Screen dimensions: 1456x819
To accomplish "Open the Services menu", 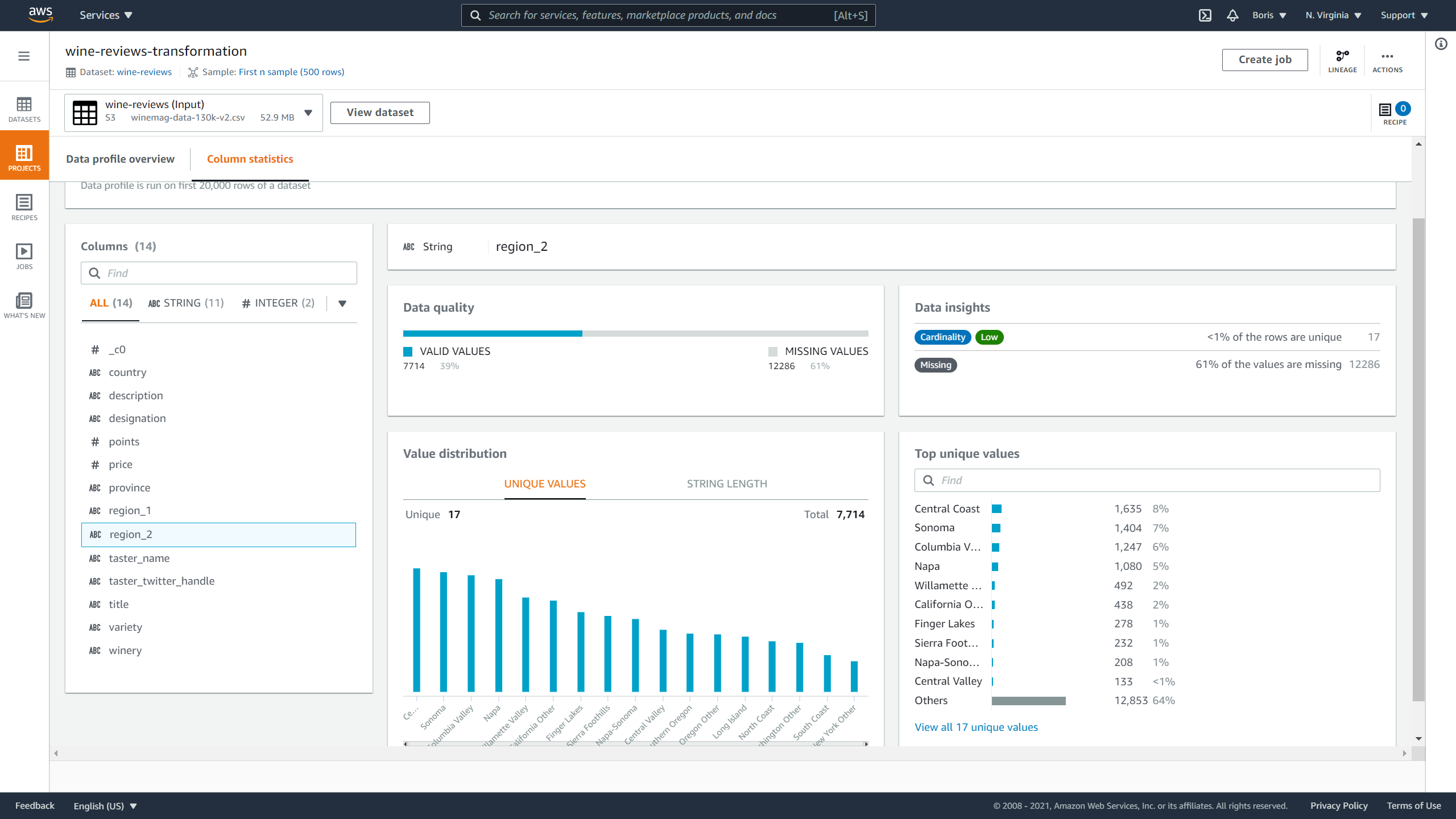I will (x=106, y=15).
